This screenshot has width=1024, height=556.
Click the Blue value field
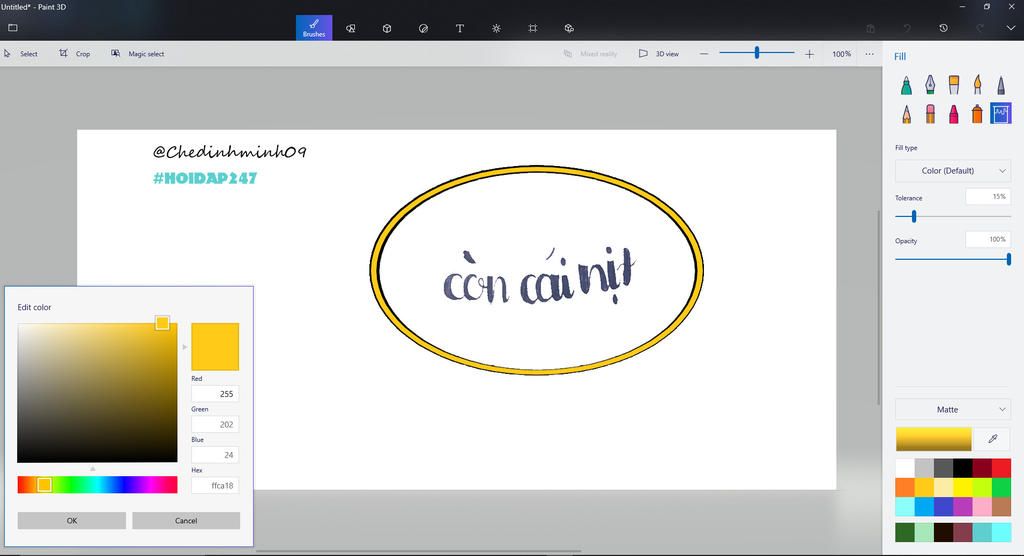pyautogui.click(x=215, y=455)
